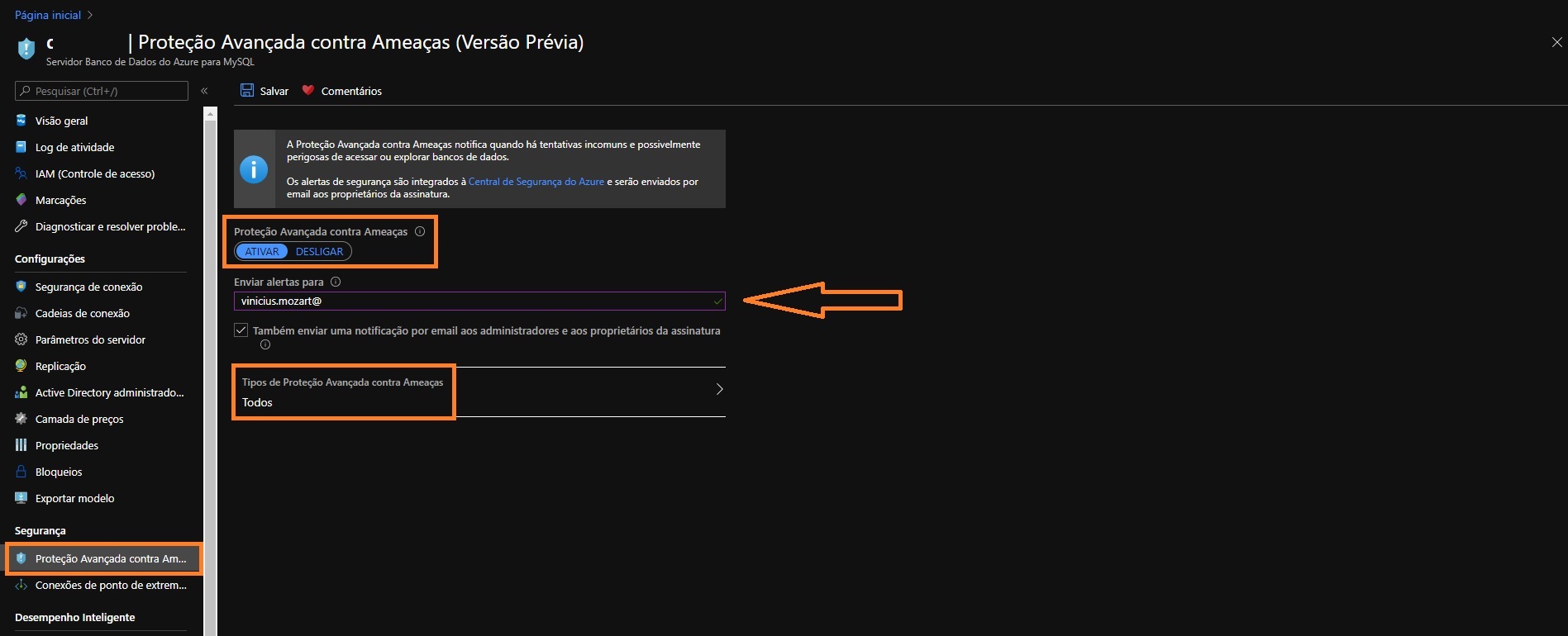
Task: Open Proteção Avançada contra Ameaças sidebar item
Action: 102,558
